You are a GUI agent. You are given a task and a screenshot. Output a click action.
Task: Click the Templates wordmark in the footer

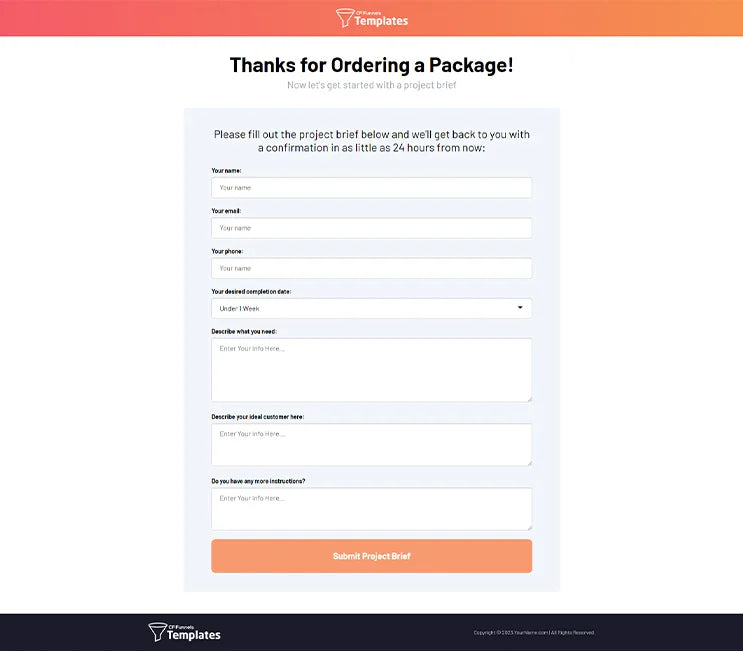click(x=193, y=635)
